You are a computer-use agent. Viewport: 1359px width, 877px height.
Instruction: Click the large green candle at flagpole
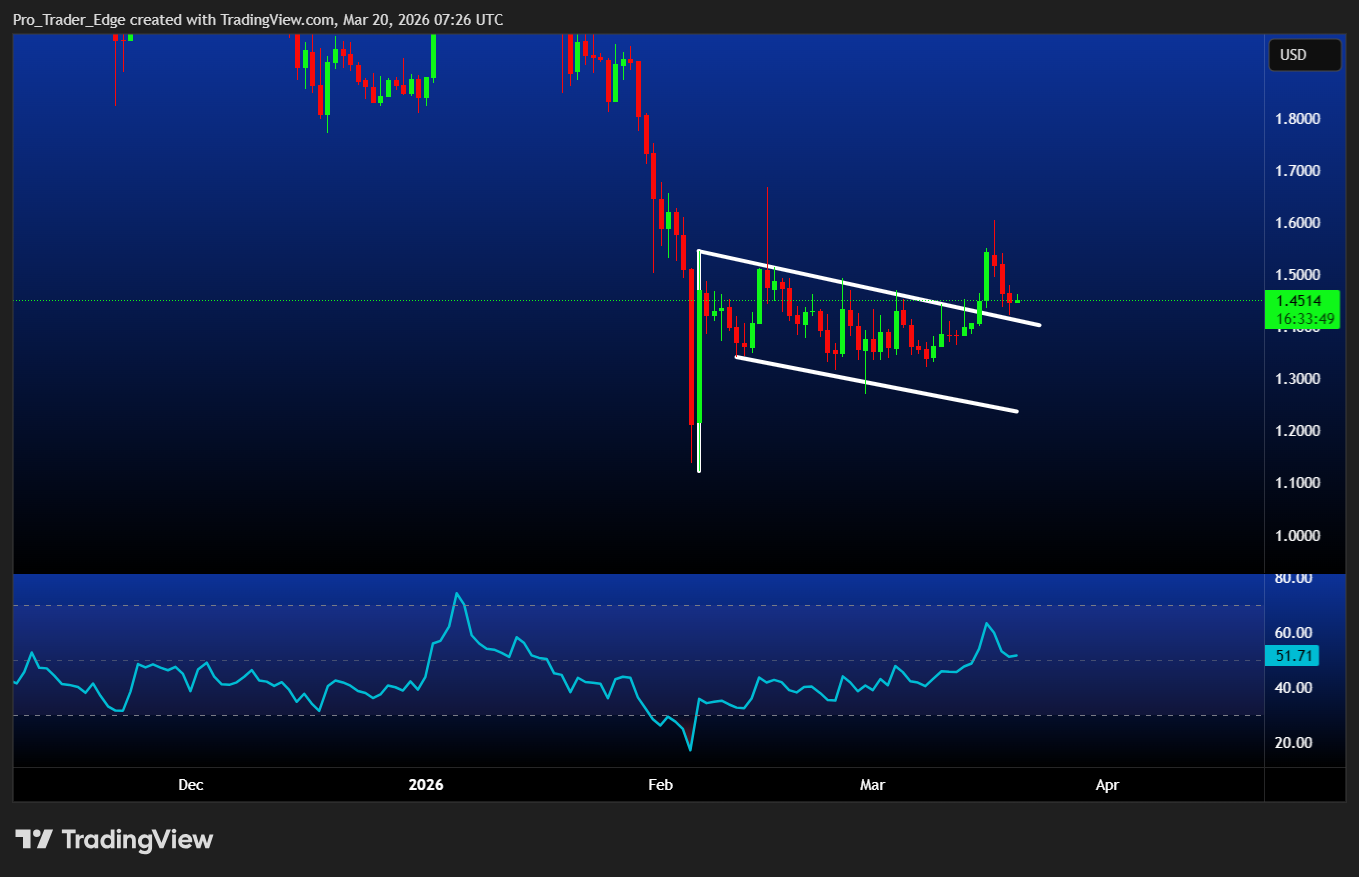point(700,355)
